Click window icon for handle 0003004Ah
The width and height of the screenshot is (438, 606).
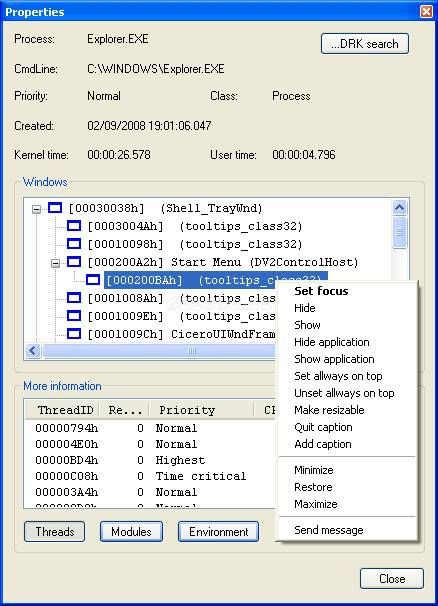click(74, 226)
